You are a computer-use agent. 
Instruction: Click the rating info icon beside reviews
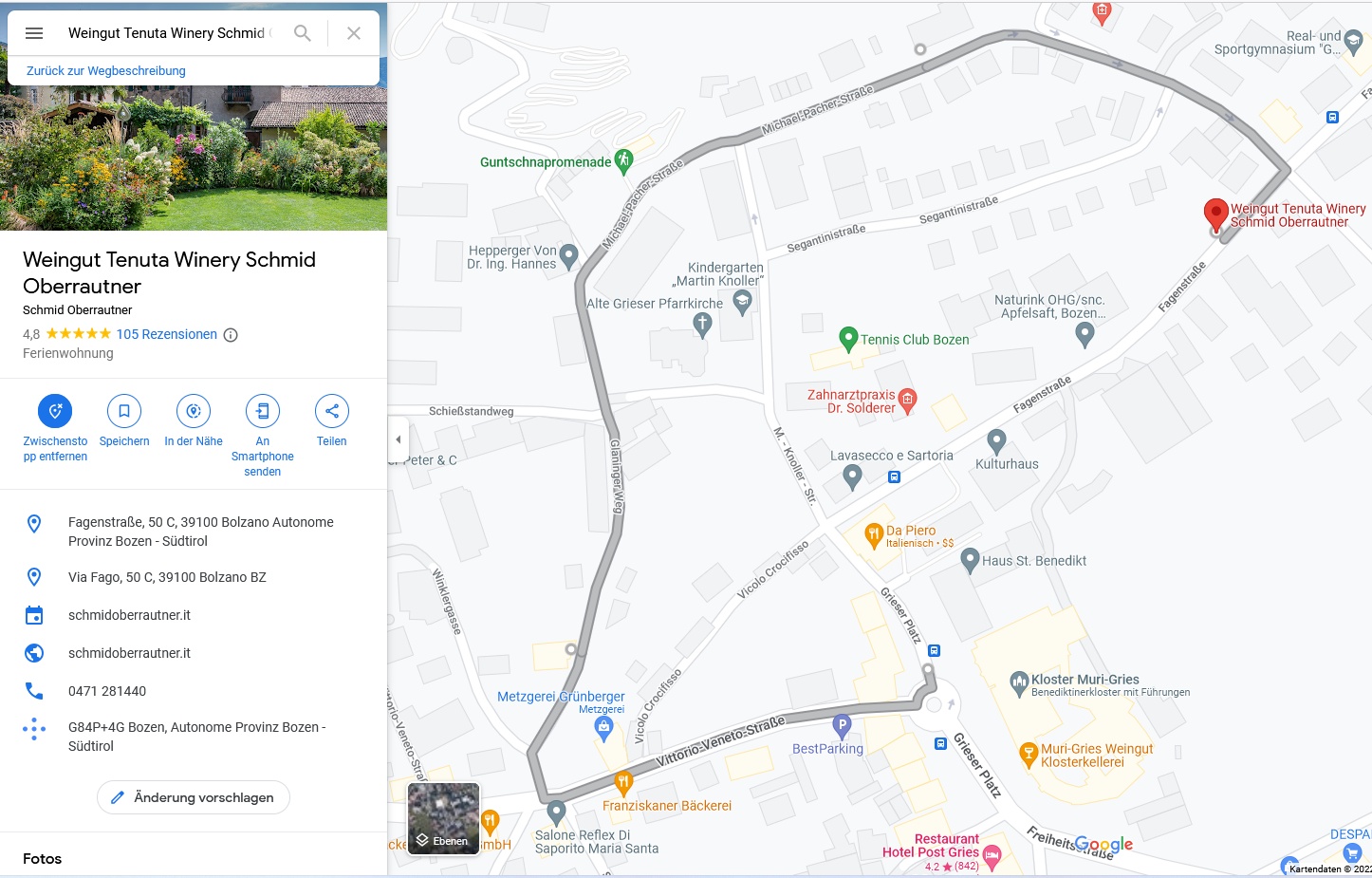[x=231, y=334]
